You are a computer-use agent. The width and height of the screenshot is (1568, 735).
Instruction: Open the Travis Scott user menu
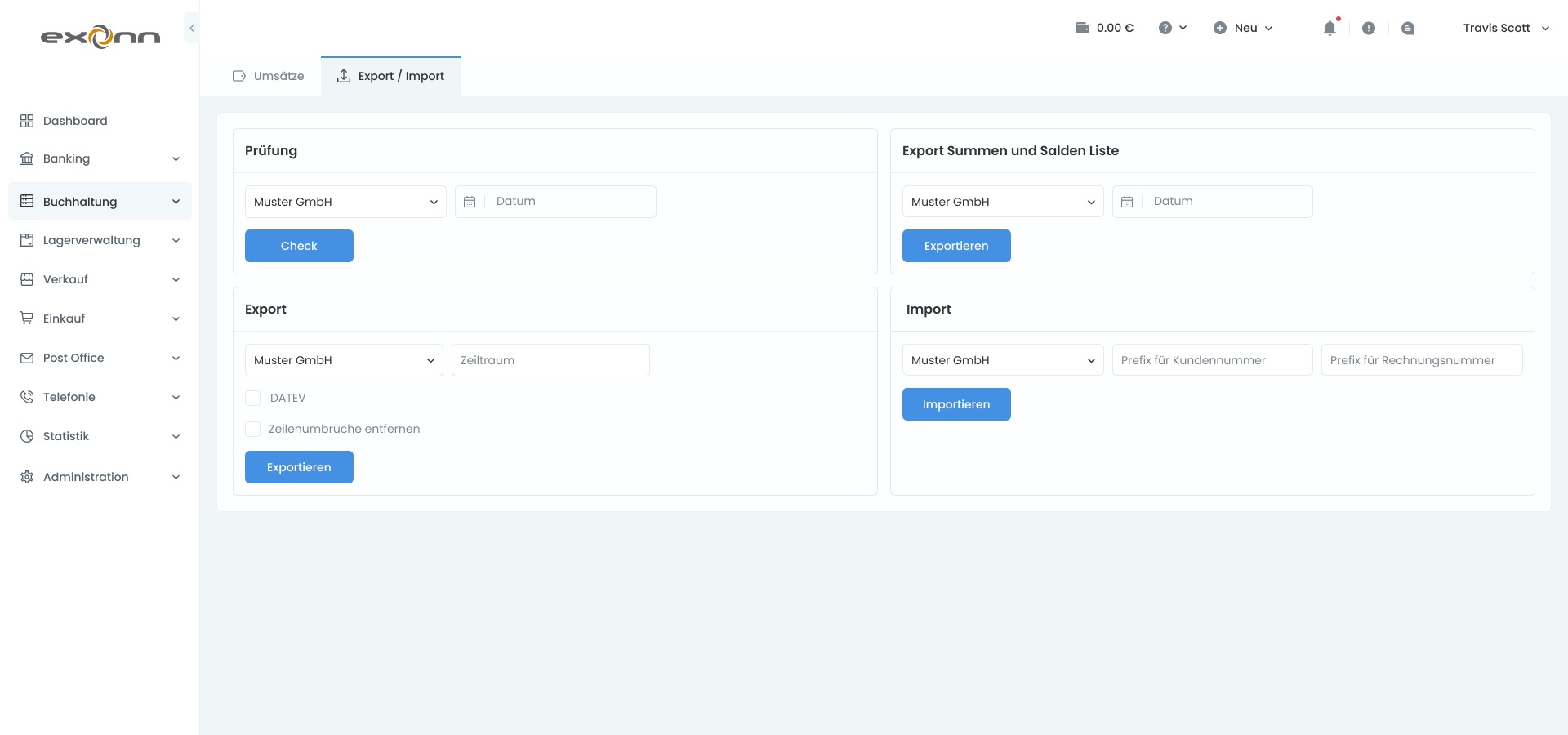click(x=1506, y=28)
